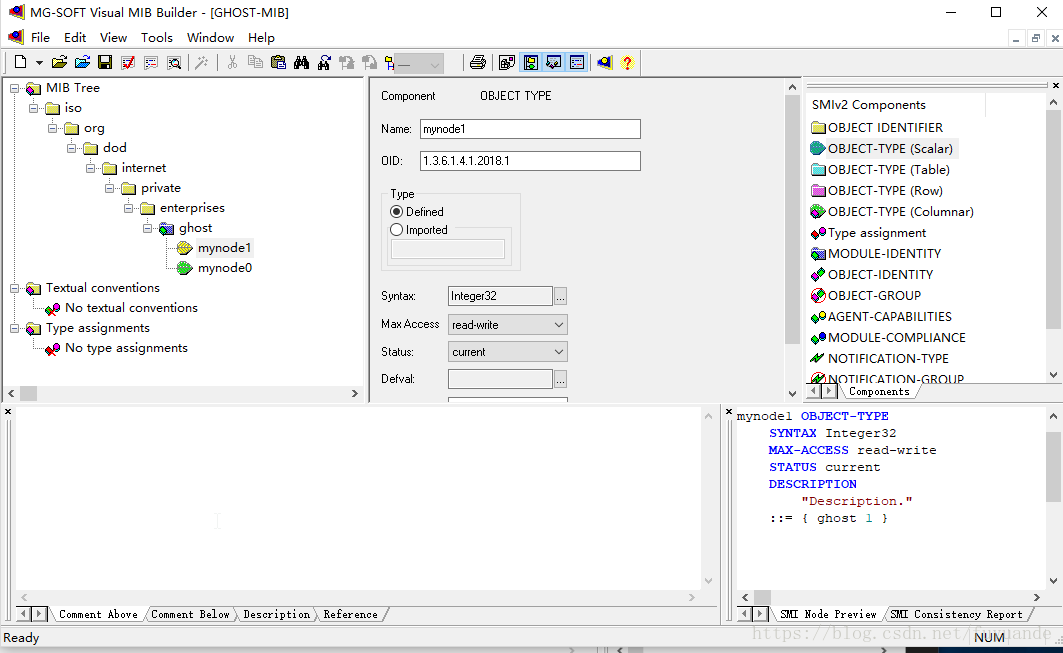Click the New file icon

click(20, 62)
